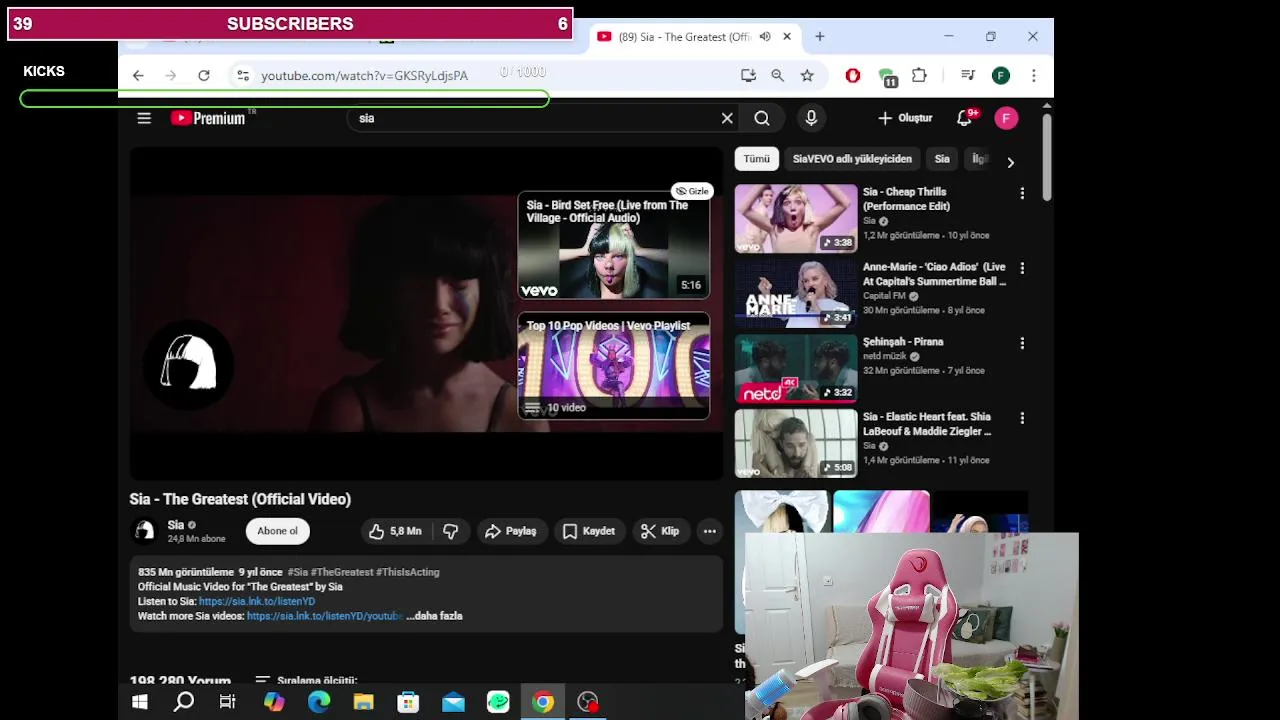
Task: Open a new browser tab
Action: click(820, 37)
